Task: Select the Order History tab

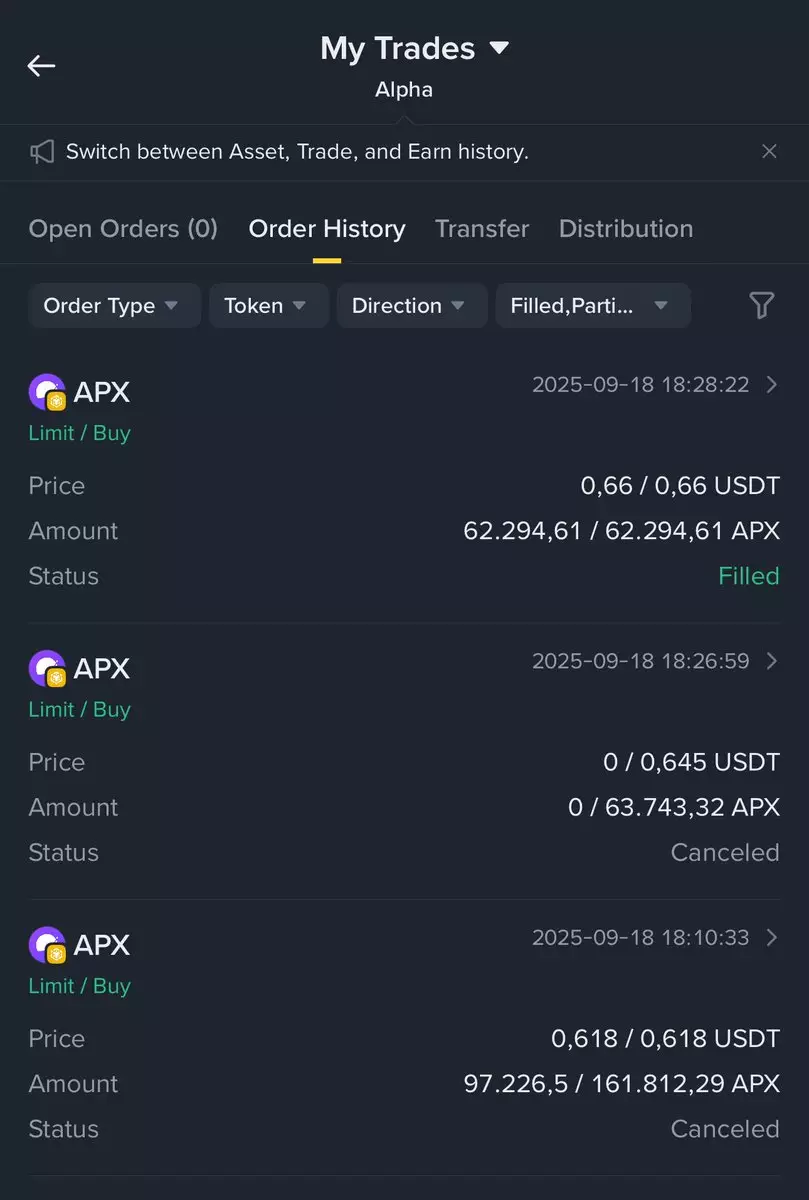Action: click(327, 229)
